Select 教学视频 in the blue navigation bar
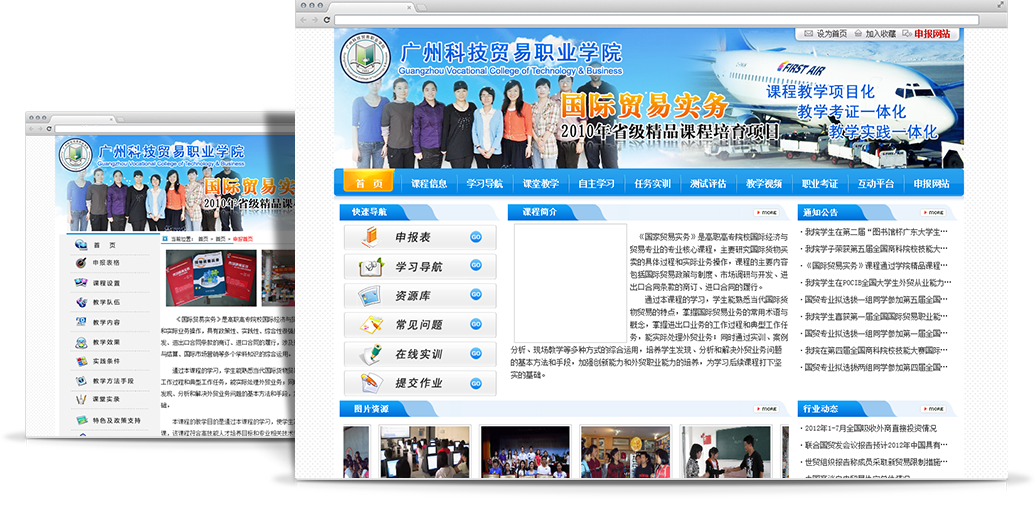 (x=764, y=184)
